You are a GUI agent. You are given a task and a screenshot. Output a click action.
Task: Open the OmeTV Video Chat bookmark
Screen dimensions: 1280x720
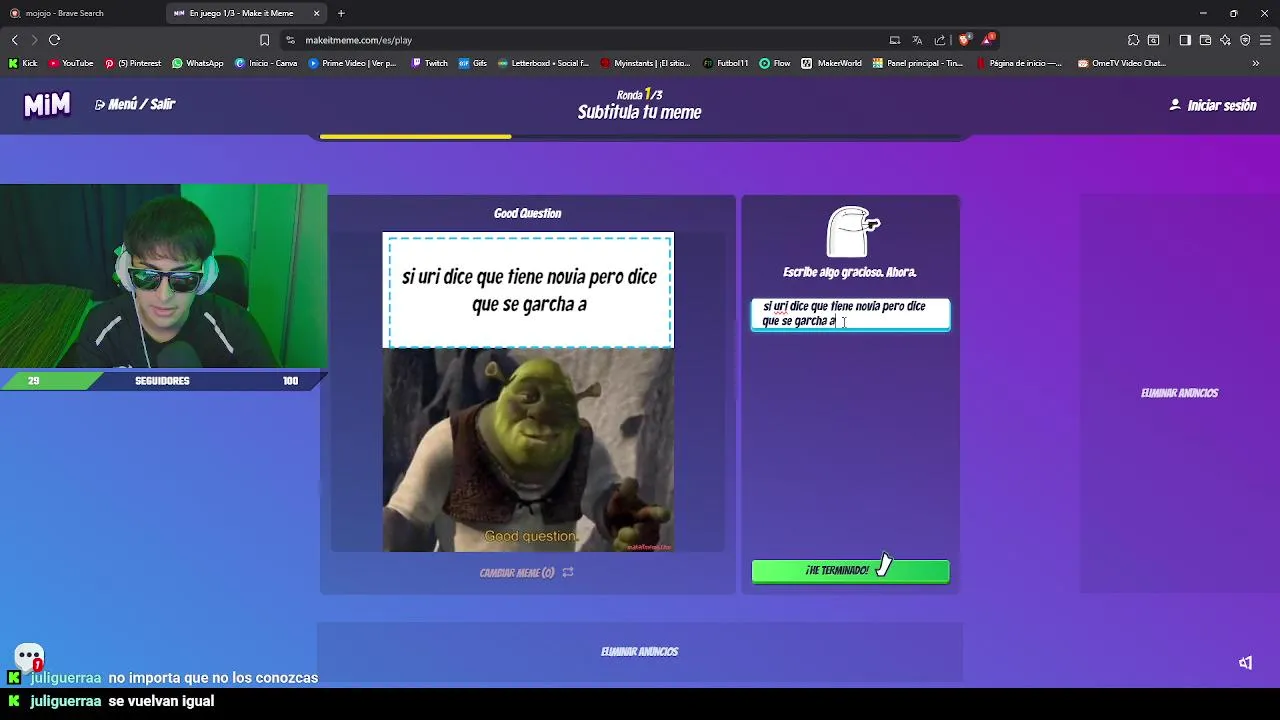point(1122,63)
